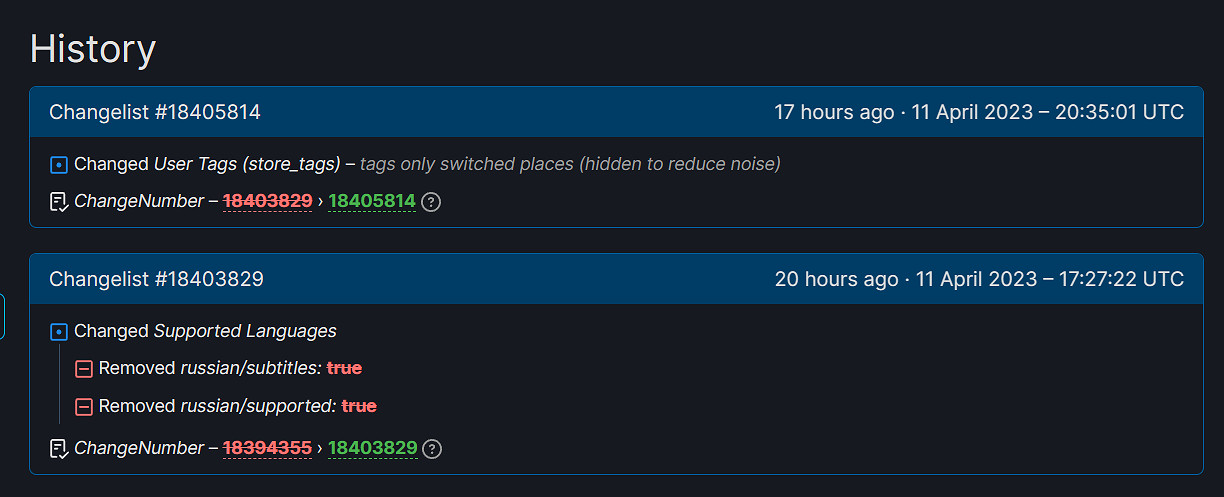Click the 20 hours ago timestamp
This screenshot has height=497, width=1224.
point(836,279)
